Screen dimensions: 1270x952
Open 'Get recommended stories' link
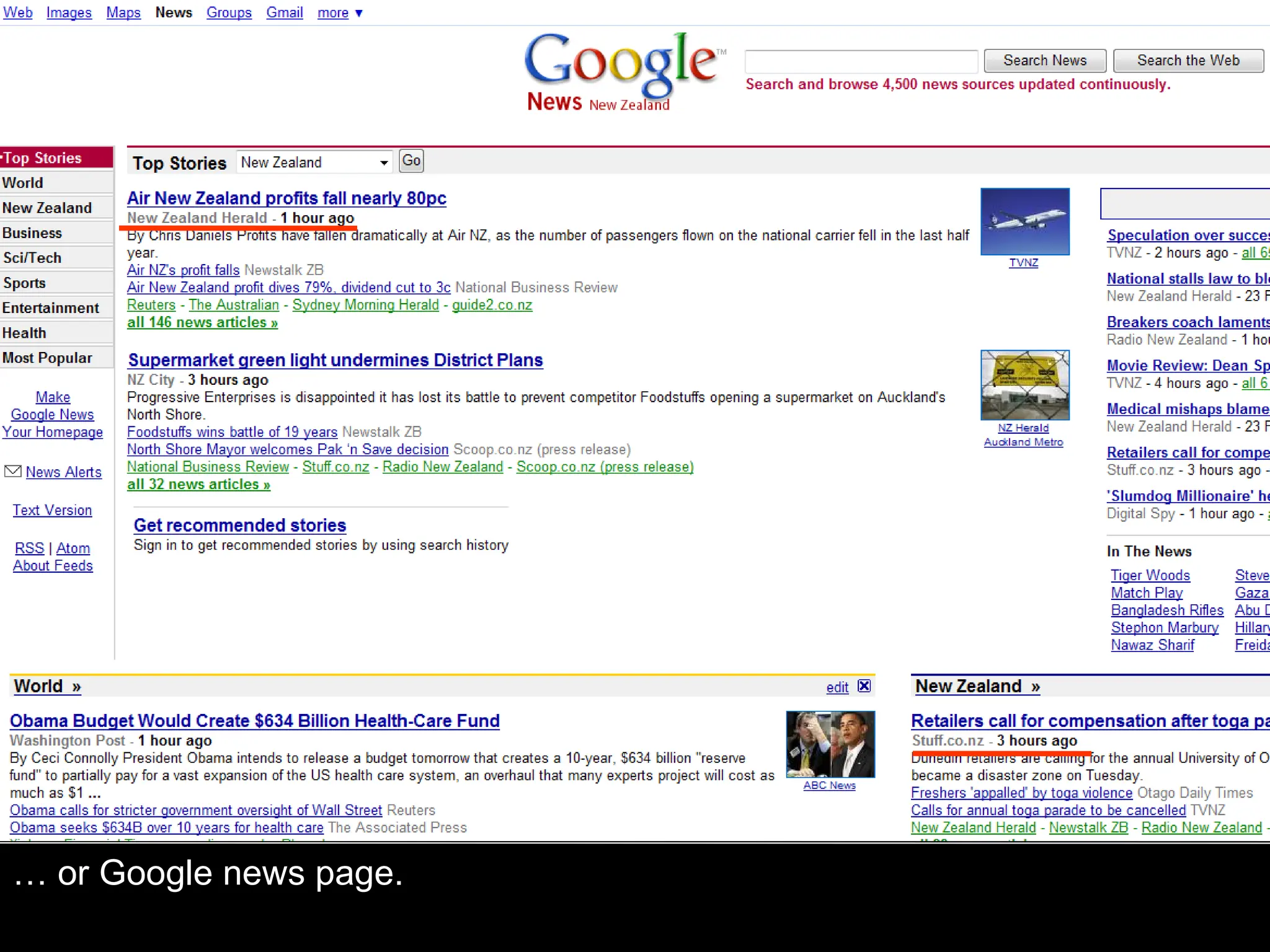tap(240, 526)
